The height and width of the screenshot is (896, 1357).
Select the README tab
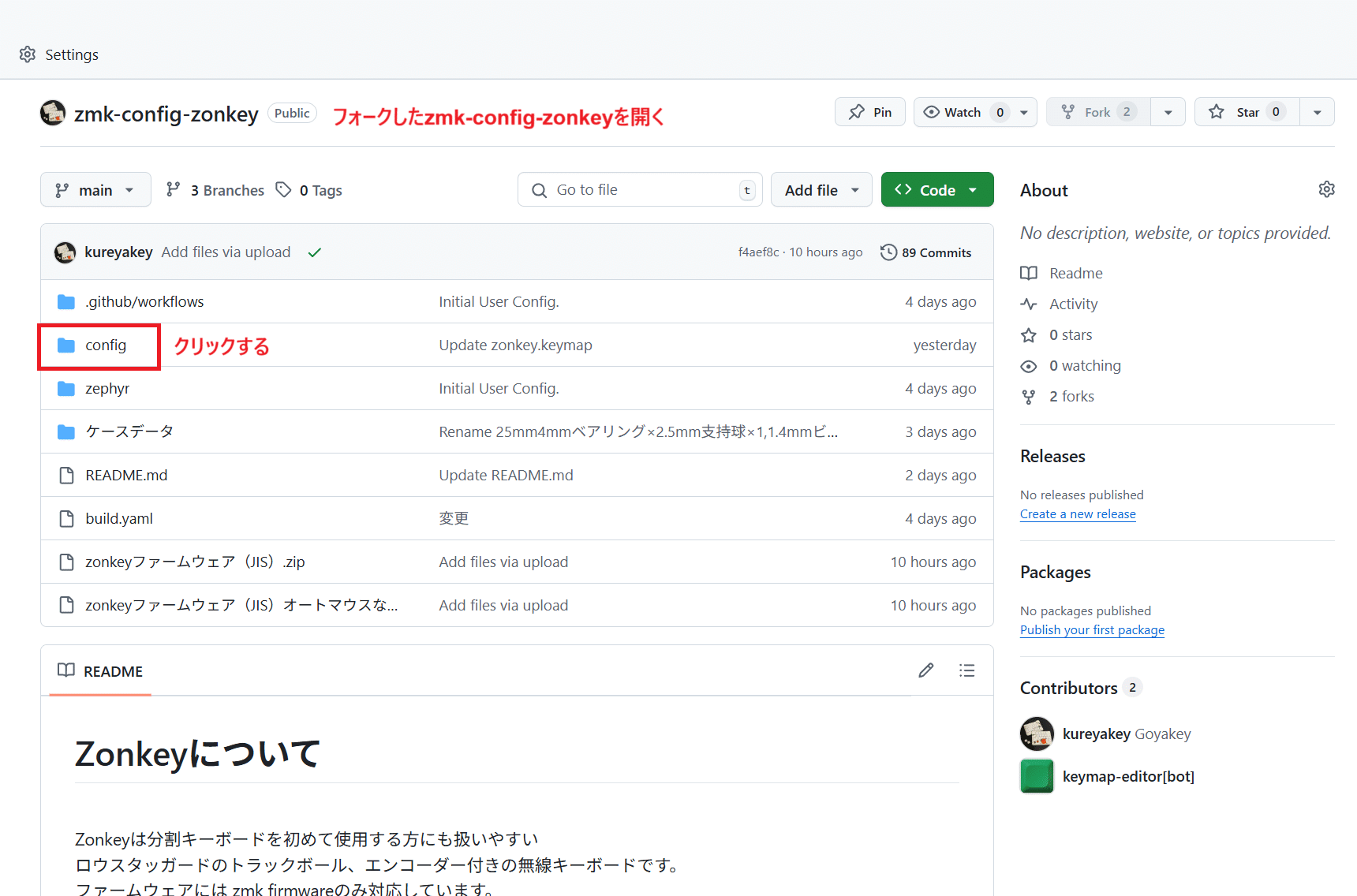100,671
